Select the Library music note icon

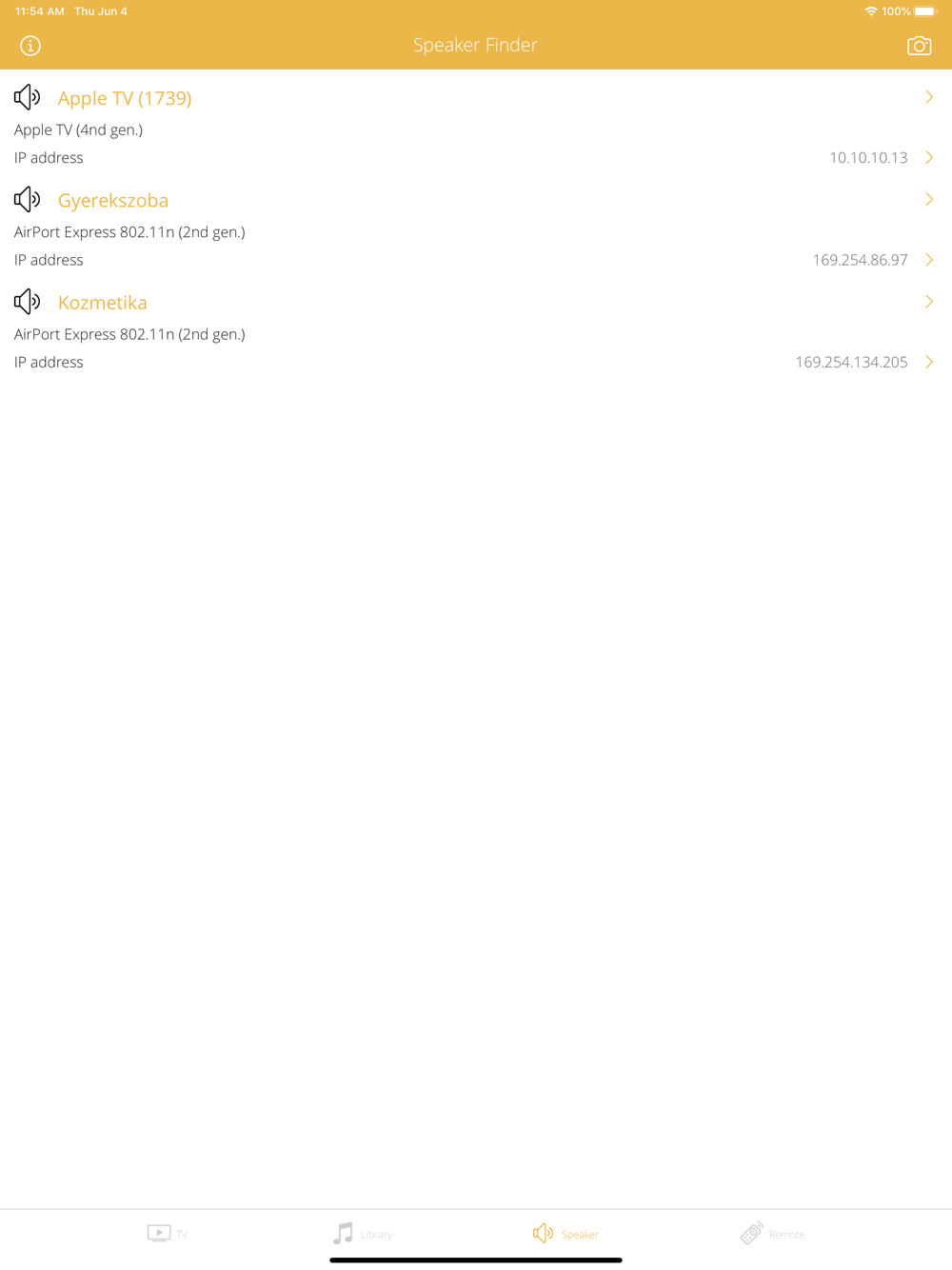(343, 1233)
